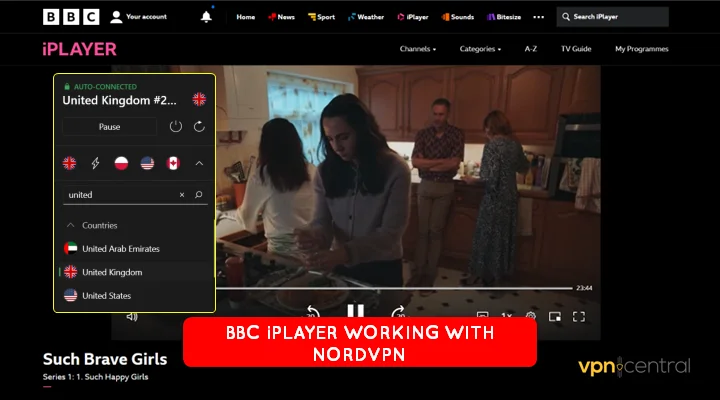The height and width of the screenshot is (400, 720).
Task: Select UK flag in recent connections row
Action: (x=69, y=163)
